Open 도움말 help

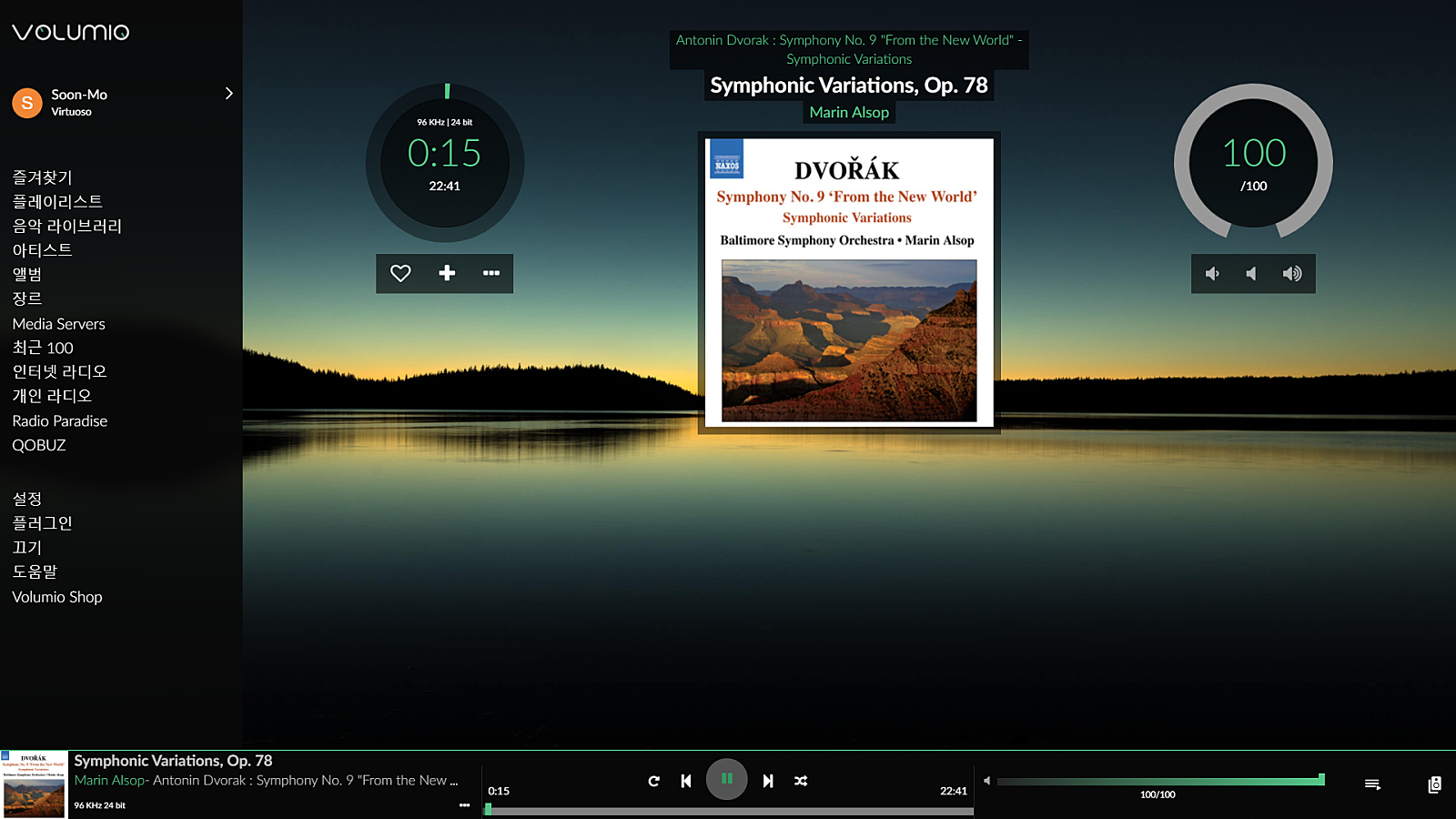pyautogui.click(x=35, y=571)
